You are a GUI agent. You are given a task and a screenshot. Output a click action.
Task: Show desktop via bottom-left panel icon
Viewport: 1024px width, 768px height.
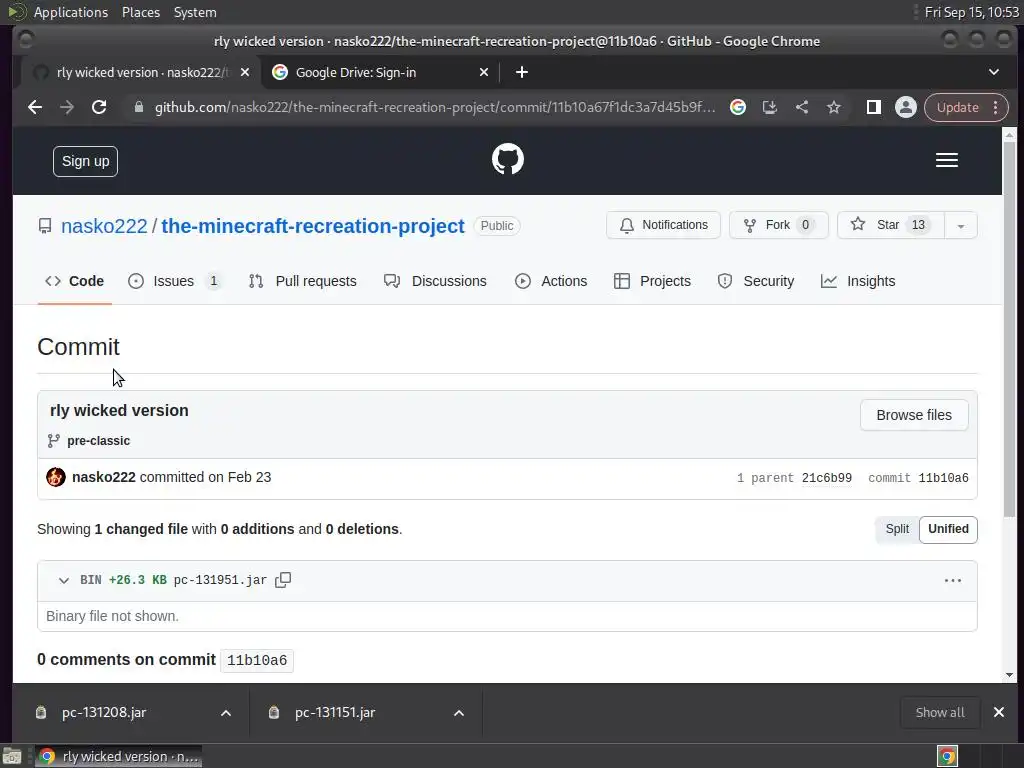[12, 756]
